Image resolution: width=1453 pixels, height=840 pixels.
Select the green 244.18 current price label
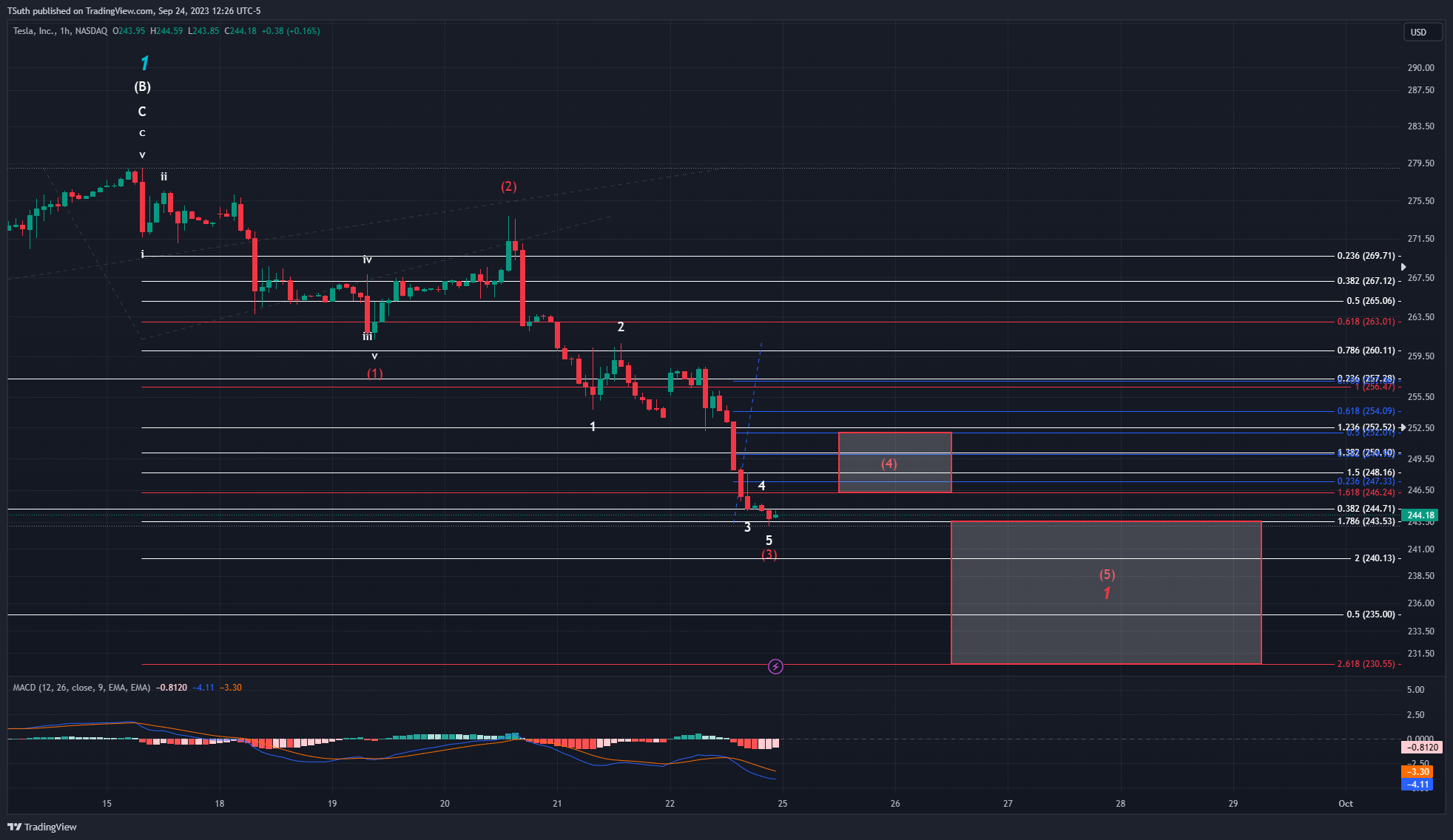tap(1420, 515)
